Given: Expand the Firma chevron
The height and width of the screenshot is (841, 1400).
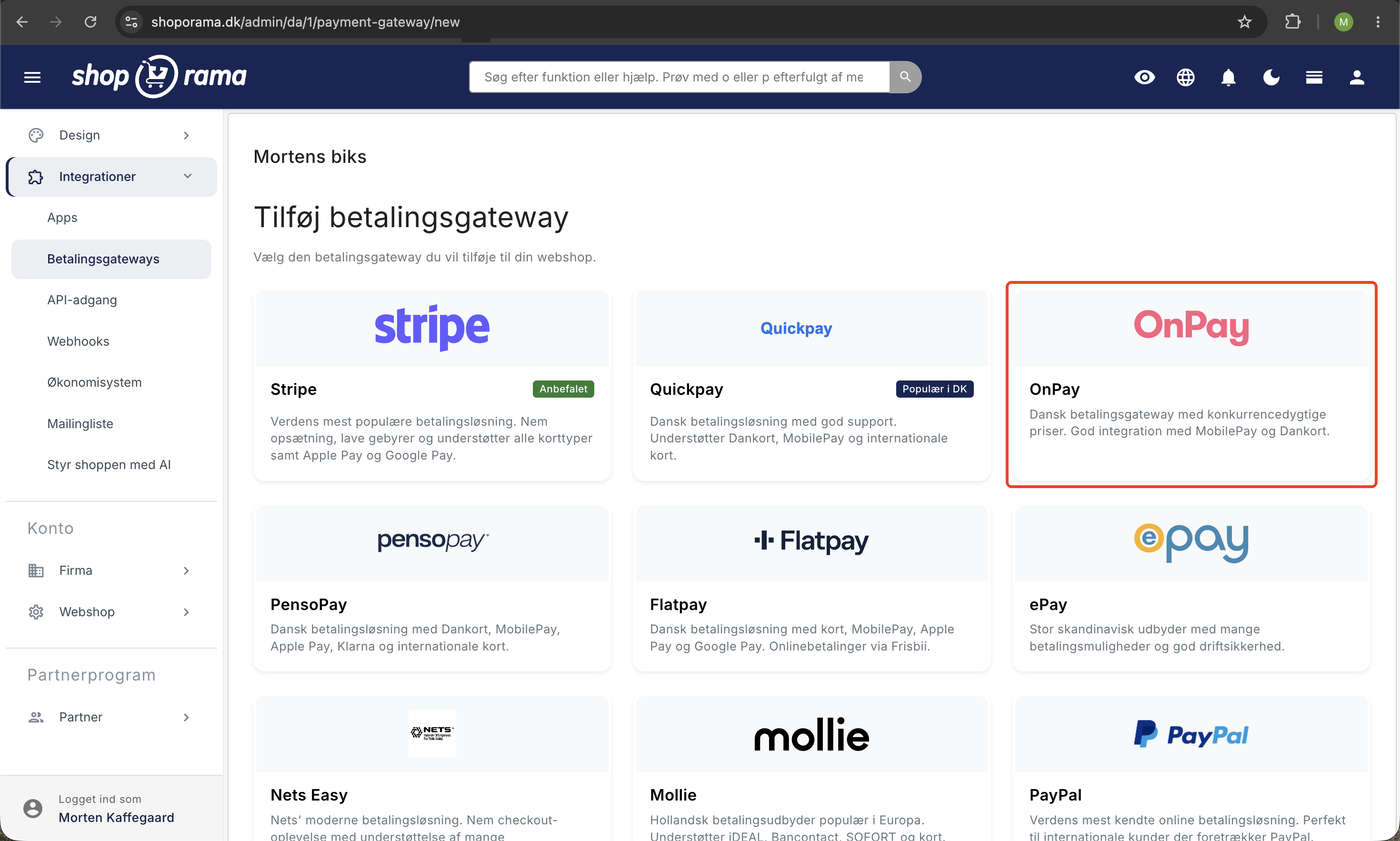Looking at the screenshot, I should click(187, 570).
